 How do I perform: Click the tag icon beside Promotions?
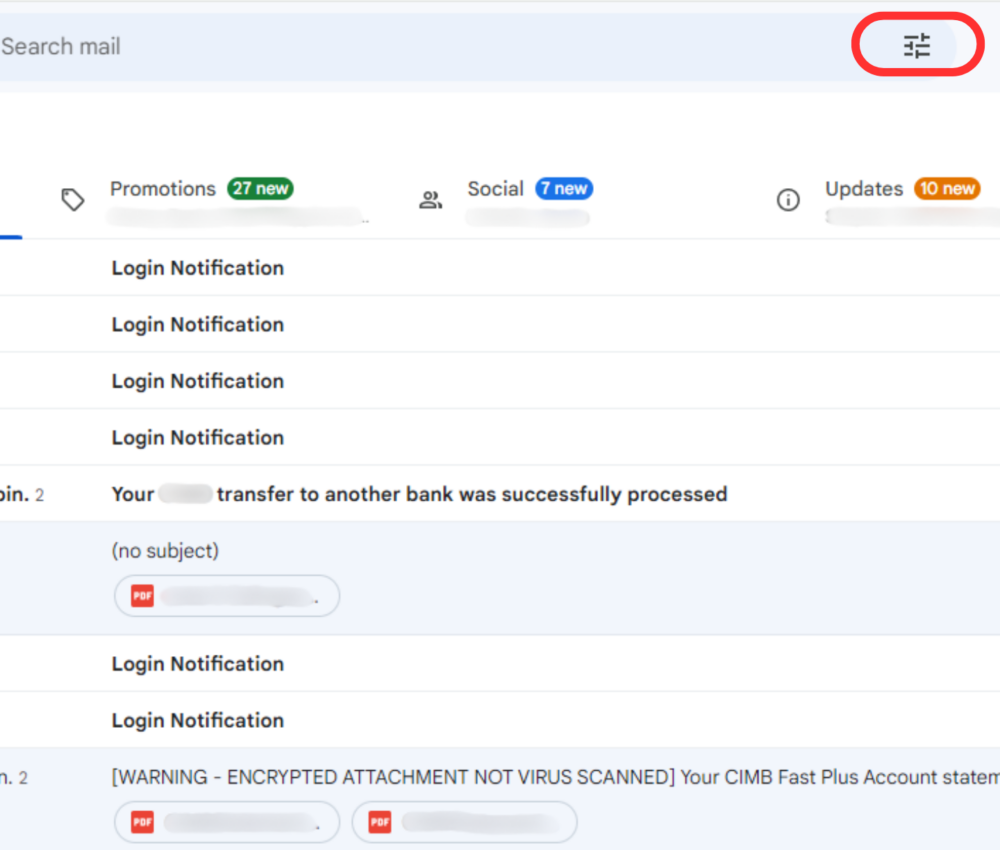pos(73,199)
